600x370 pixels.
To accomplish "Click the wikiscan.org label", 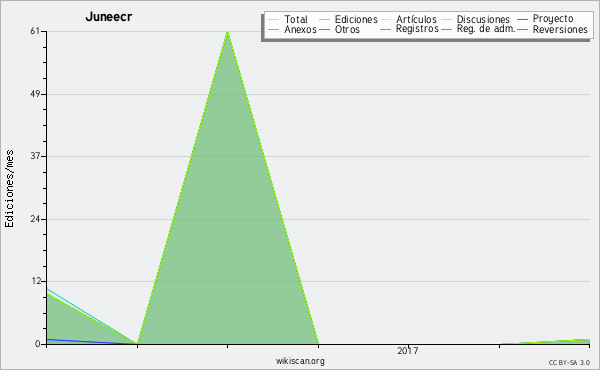I will 300,361.
